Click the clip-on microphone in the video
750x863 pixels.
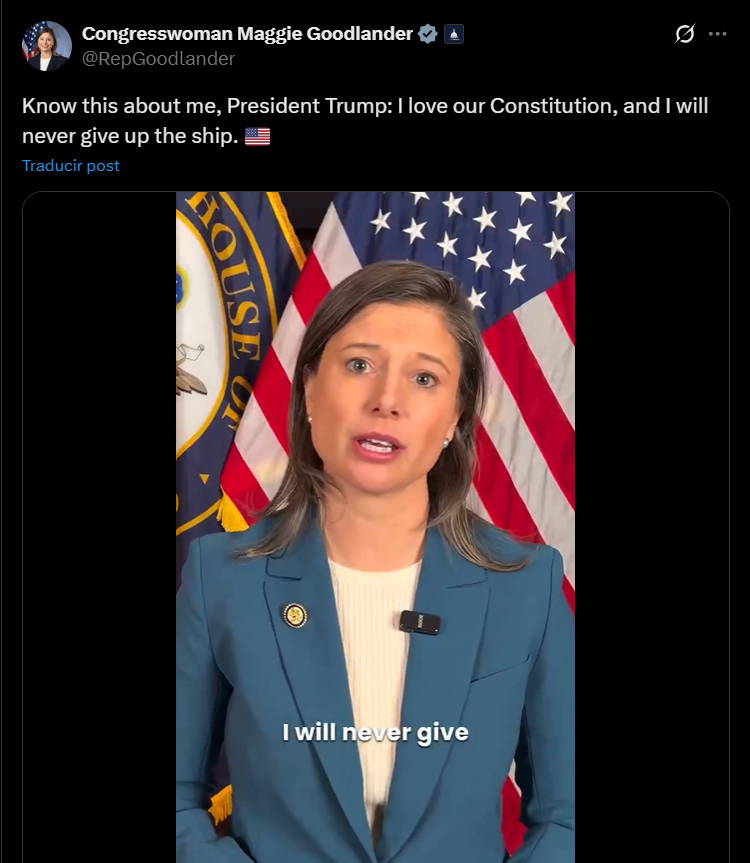click(420, 622)
